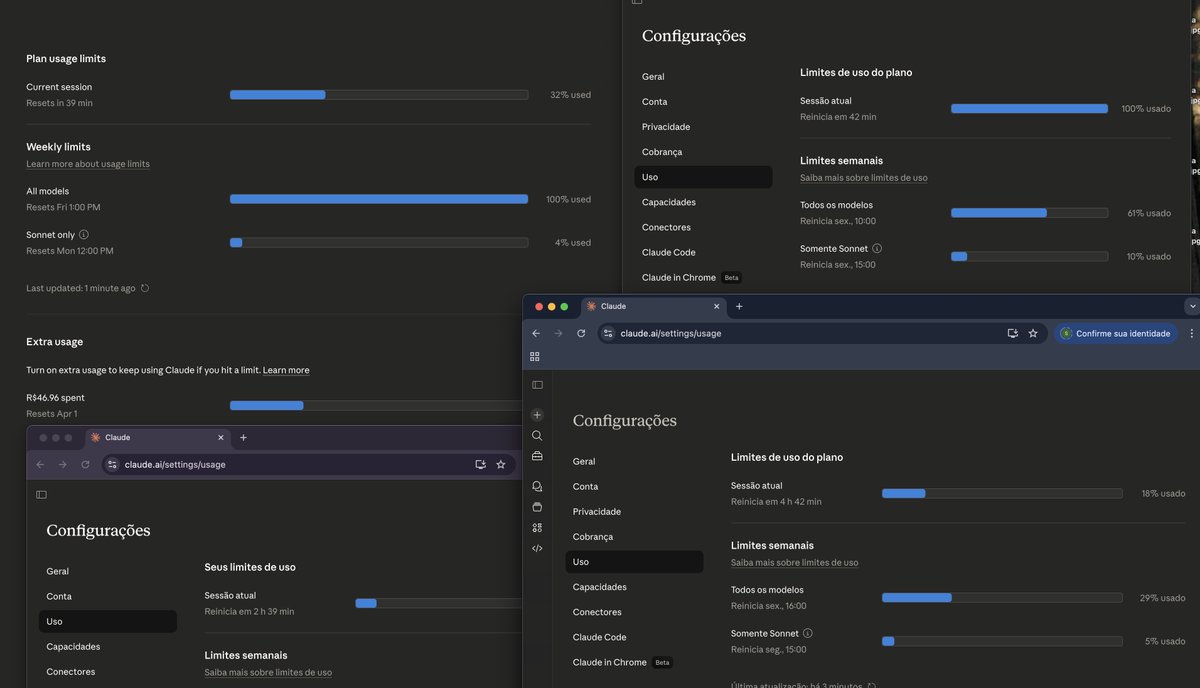
Task: Toggle Claude sidebar in bottom-left Chrome window
Action: [x=41, y=494]
